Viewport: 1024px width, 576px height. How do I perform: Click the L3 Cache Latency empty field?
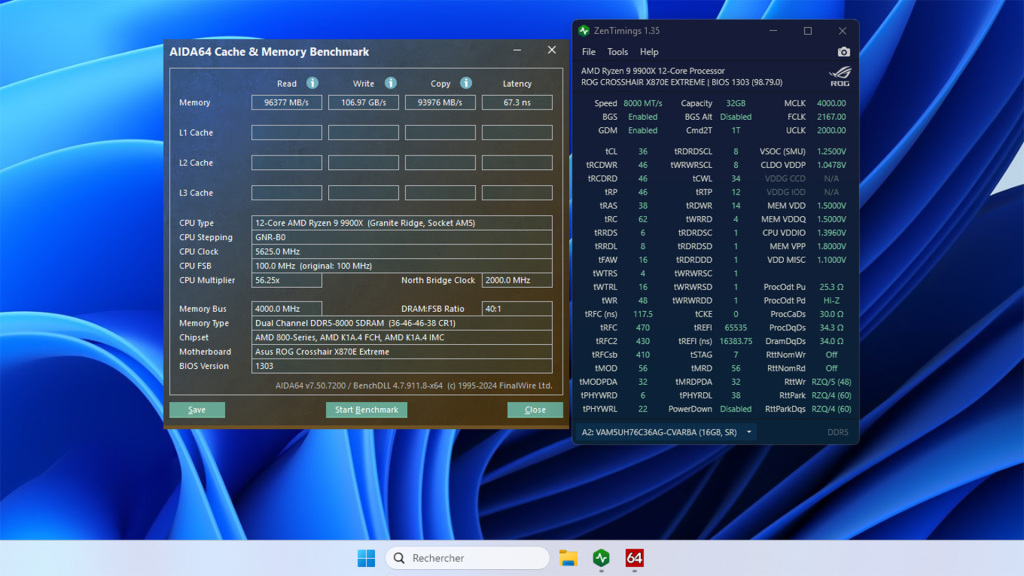[x=517, y=193]
